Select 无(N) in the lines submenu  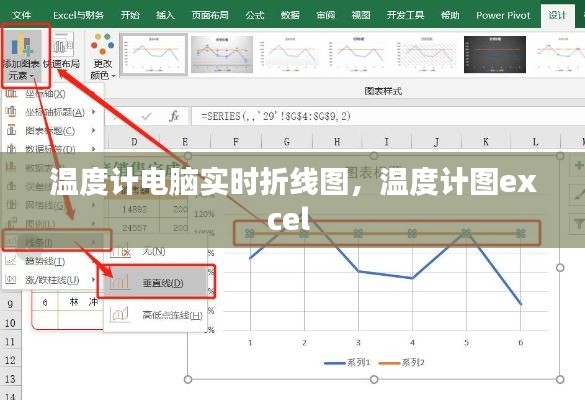[x=154, y=251]
